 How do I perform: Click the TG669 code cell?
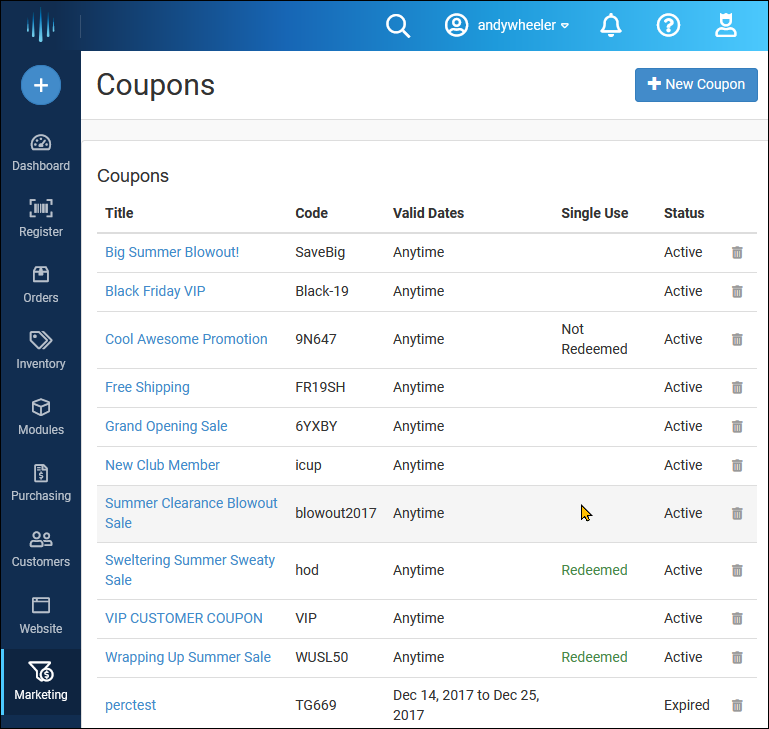(x=315, y=705)
